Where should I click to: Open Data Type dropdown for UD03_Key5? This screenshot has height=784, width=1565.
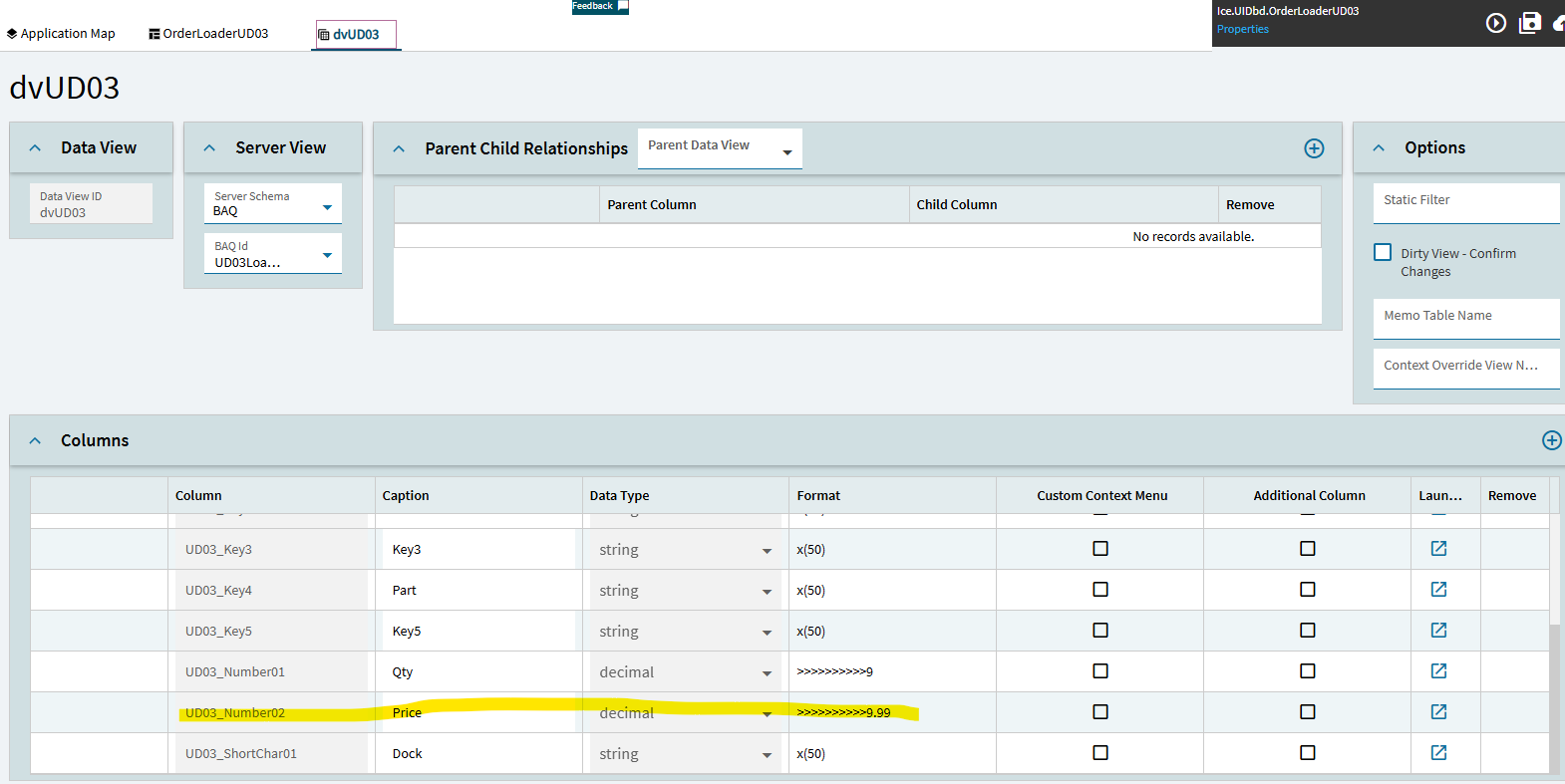coord(767,633)
